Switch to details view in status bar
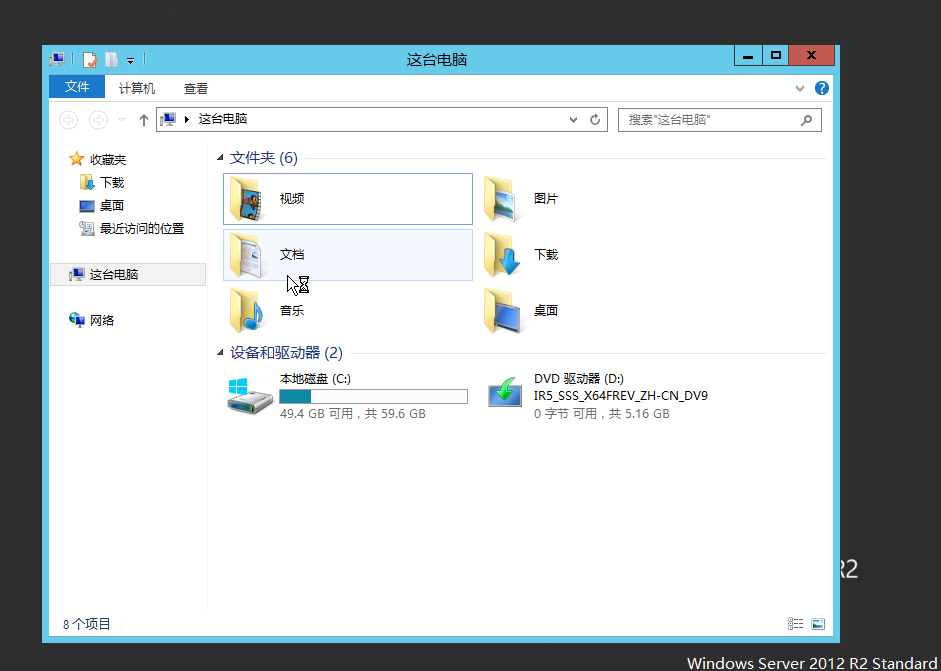Viewport: 941px width, 671px height. (795, 623)
